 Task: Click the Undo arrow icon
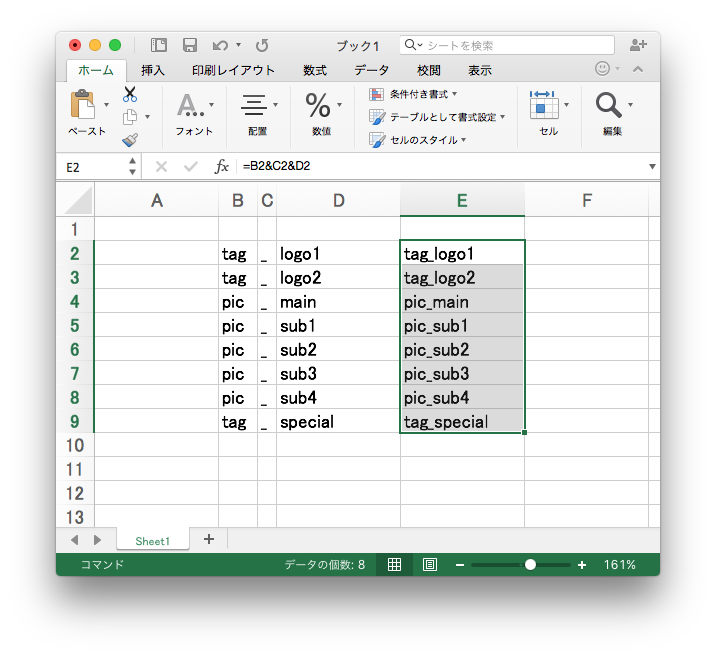pyautogui.click(x=220, y=45)
